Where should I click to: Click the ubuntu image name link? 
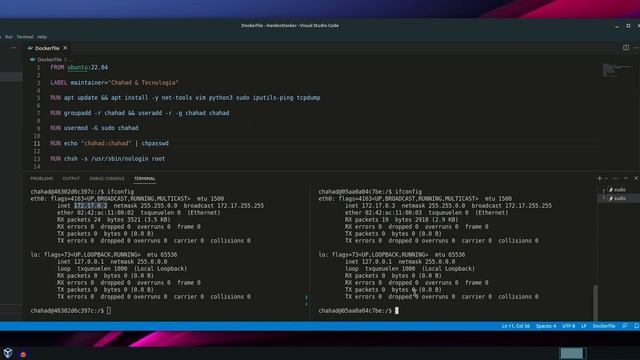tap(78, 67)
